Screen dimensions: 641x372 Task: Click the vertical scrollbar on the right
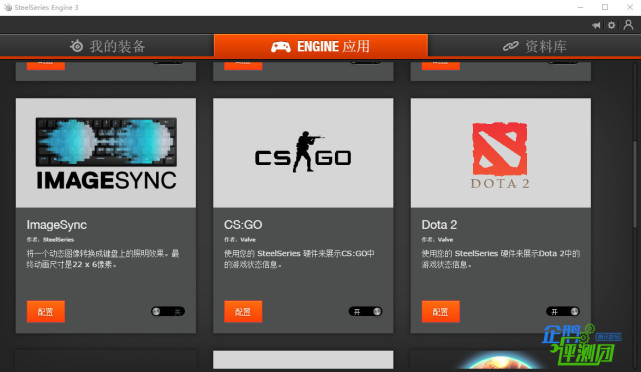tap(635, 184)
